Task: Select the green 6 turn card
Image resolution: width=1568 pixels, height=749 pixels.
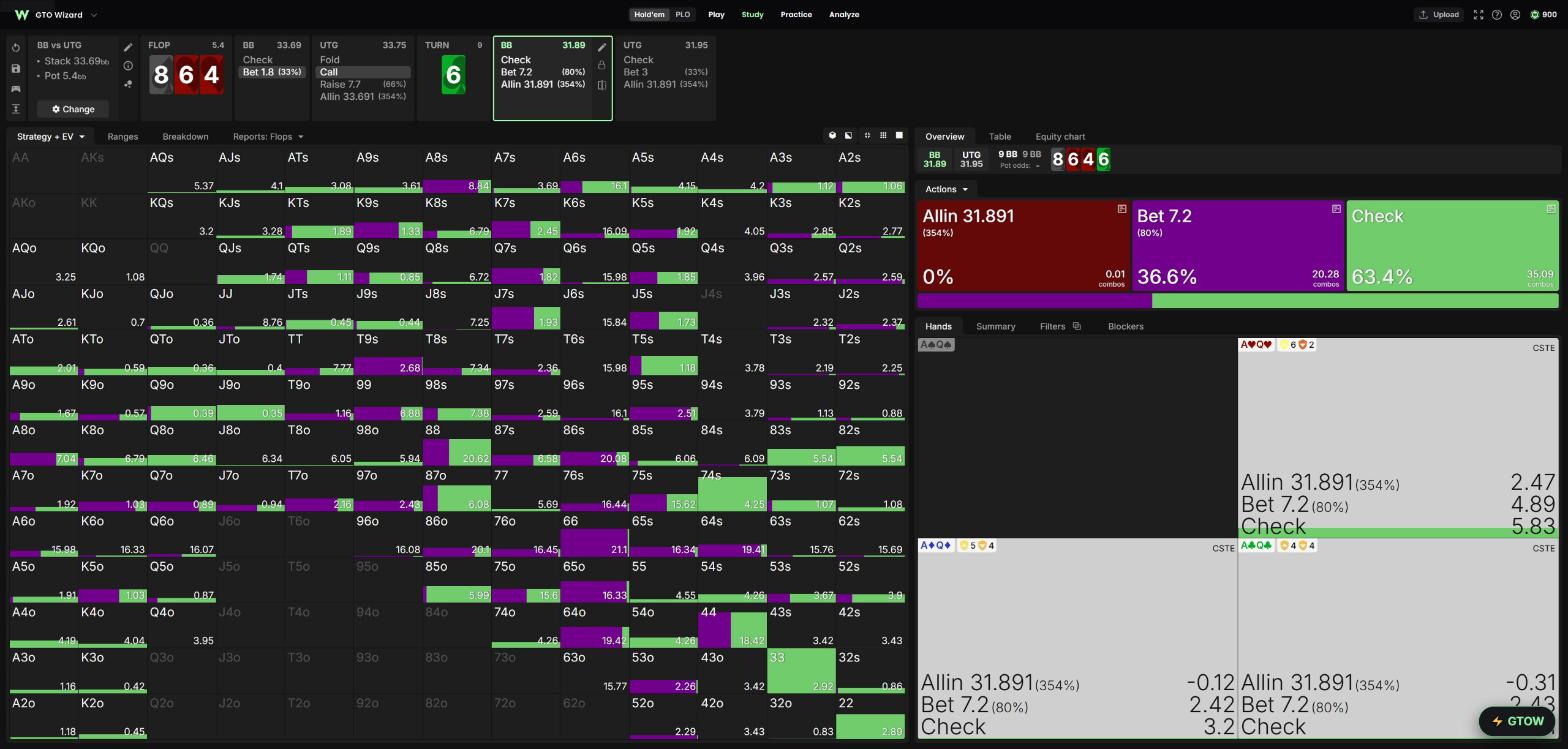Action: pyautogui.click(x=453, y=75)
